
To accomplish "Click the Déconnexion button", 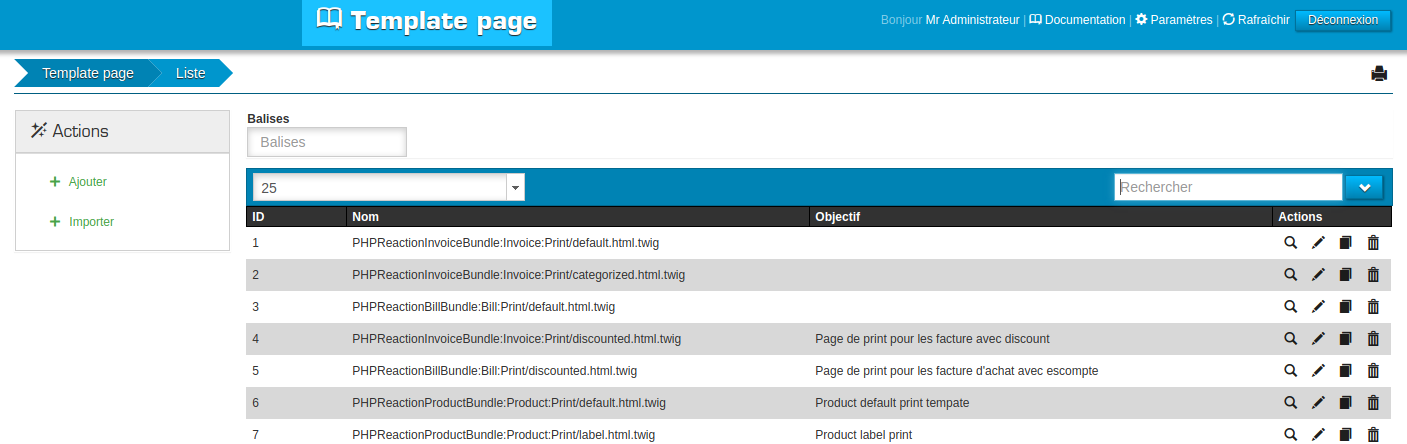I will click(1342, 20).
